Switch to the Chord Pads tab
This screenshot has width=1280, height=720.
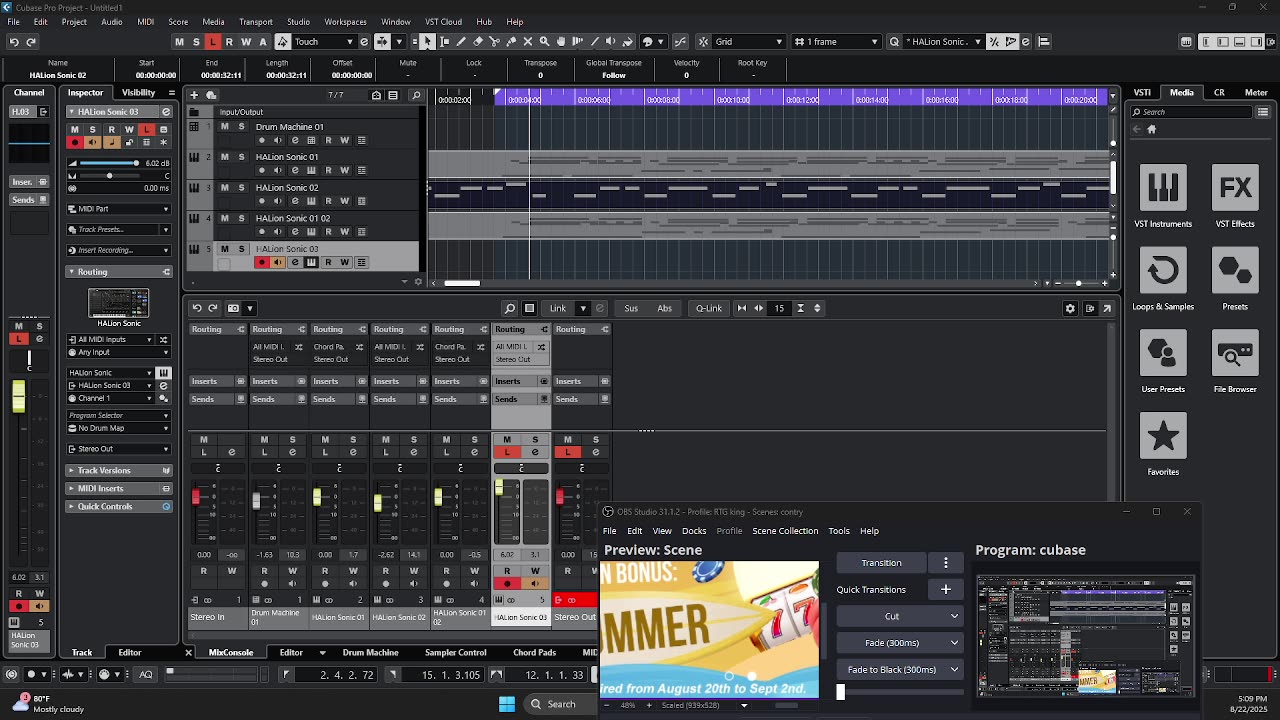tap(534, 652)
